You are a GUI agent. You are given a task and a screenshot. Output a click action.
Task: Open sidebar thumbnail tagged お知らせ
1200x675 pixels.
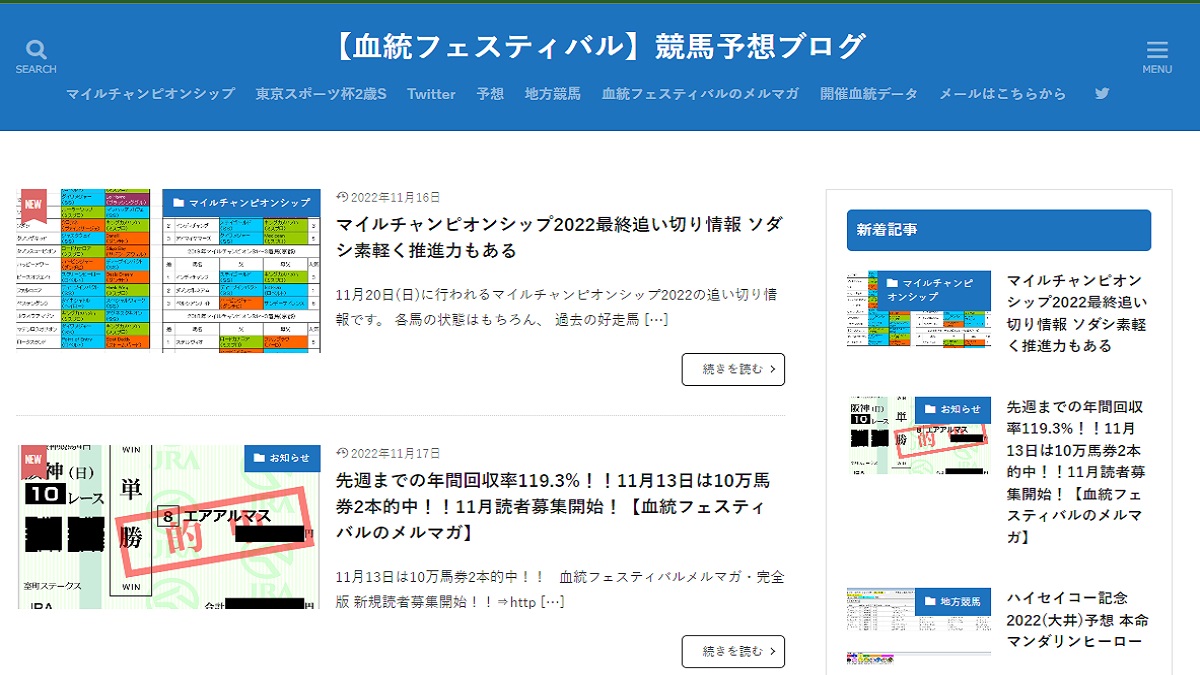[919, 435]
